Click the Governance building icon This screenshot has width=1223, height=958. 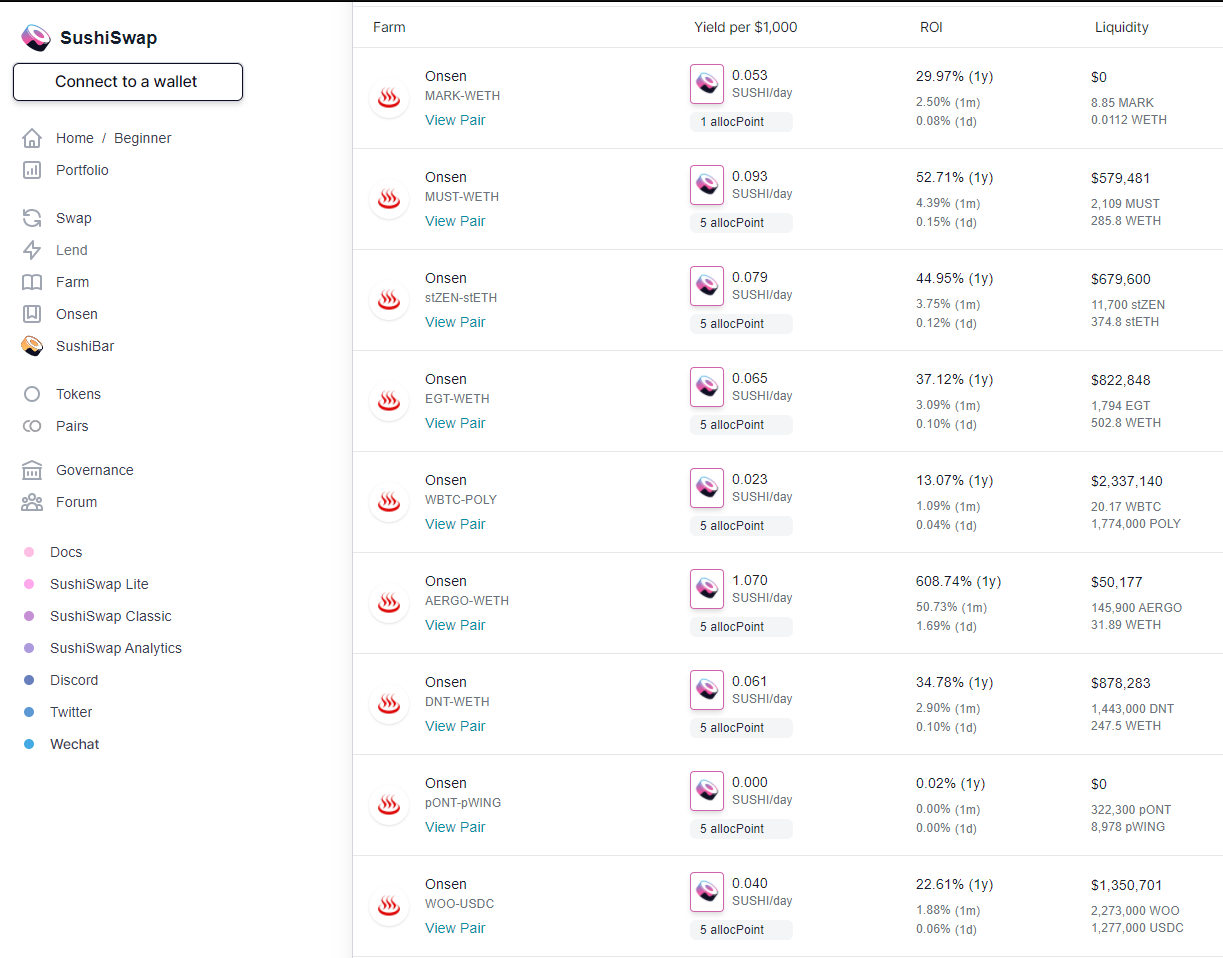pos(32,470)
